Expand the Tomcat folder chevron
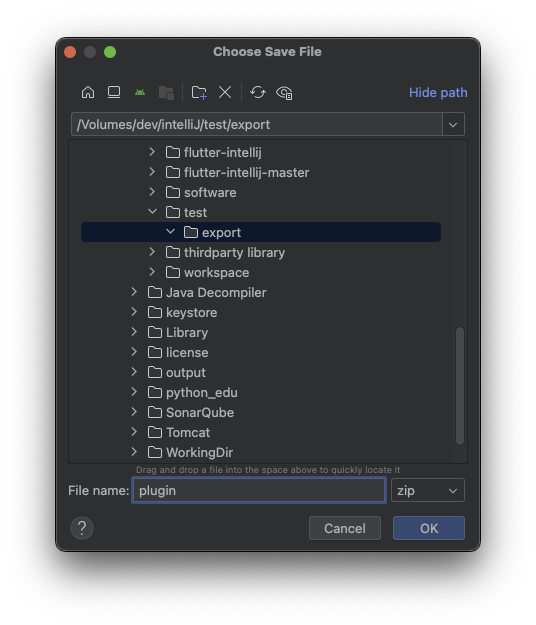Screen dimensions: 536x625 (134, 432)
